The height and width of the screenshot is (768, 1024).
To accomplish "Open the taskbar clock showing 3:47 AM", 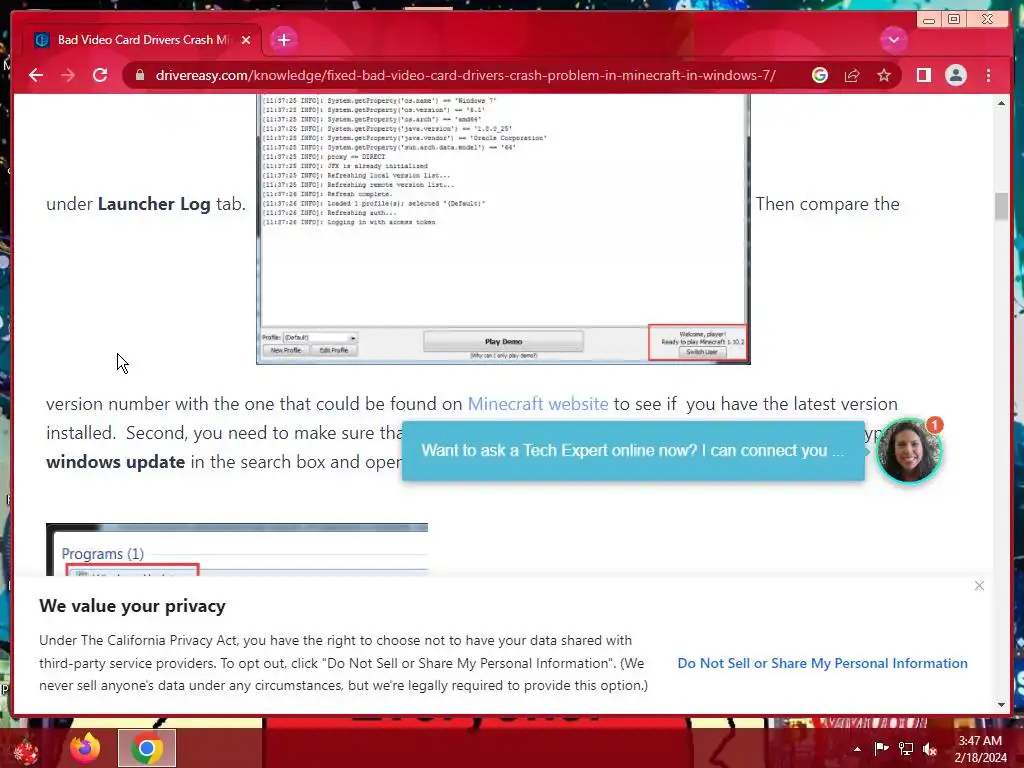I will (x=980, y=749).
